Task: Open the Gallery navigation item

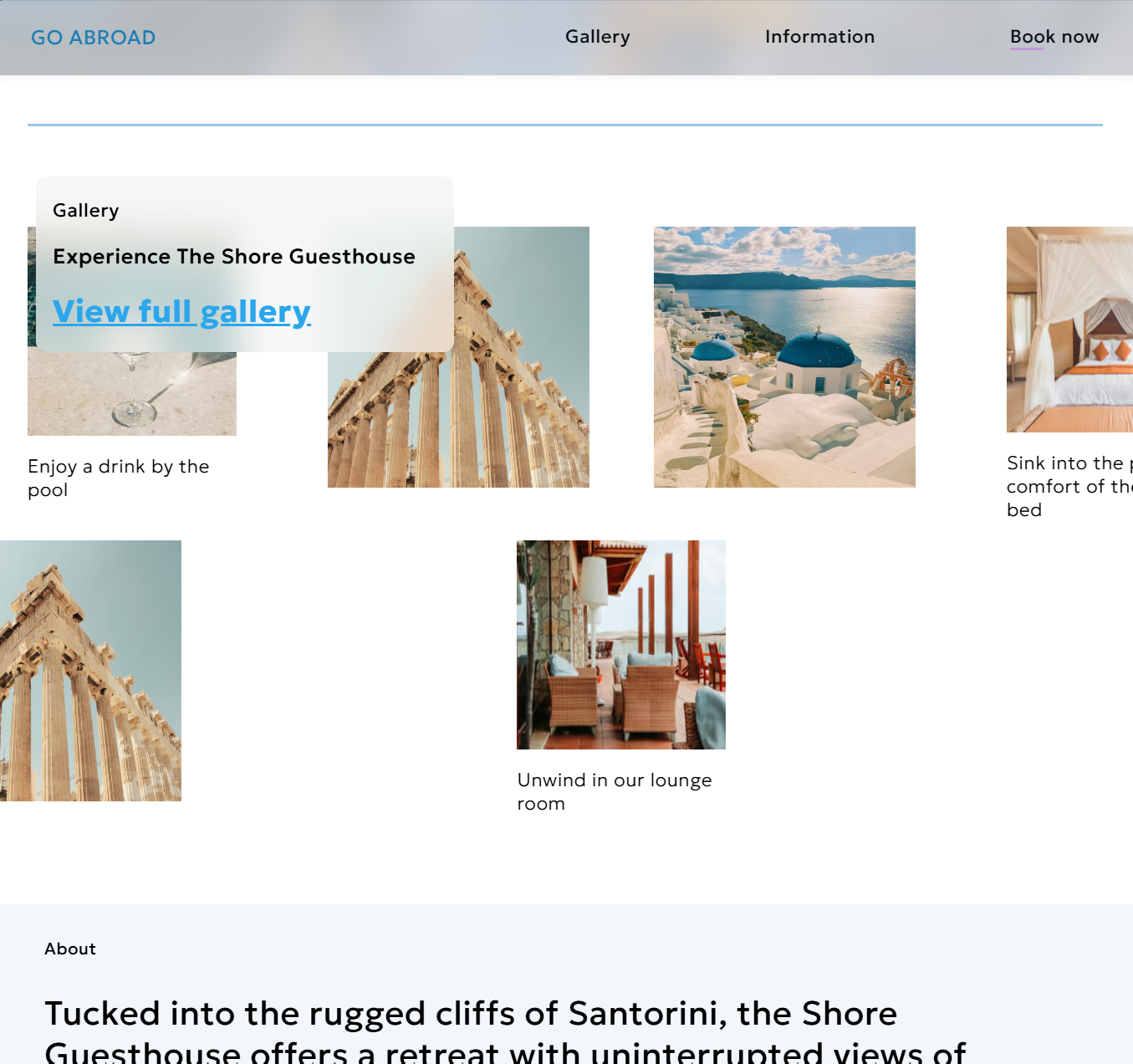Action: 597,37
